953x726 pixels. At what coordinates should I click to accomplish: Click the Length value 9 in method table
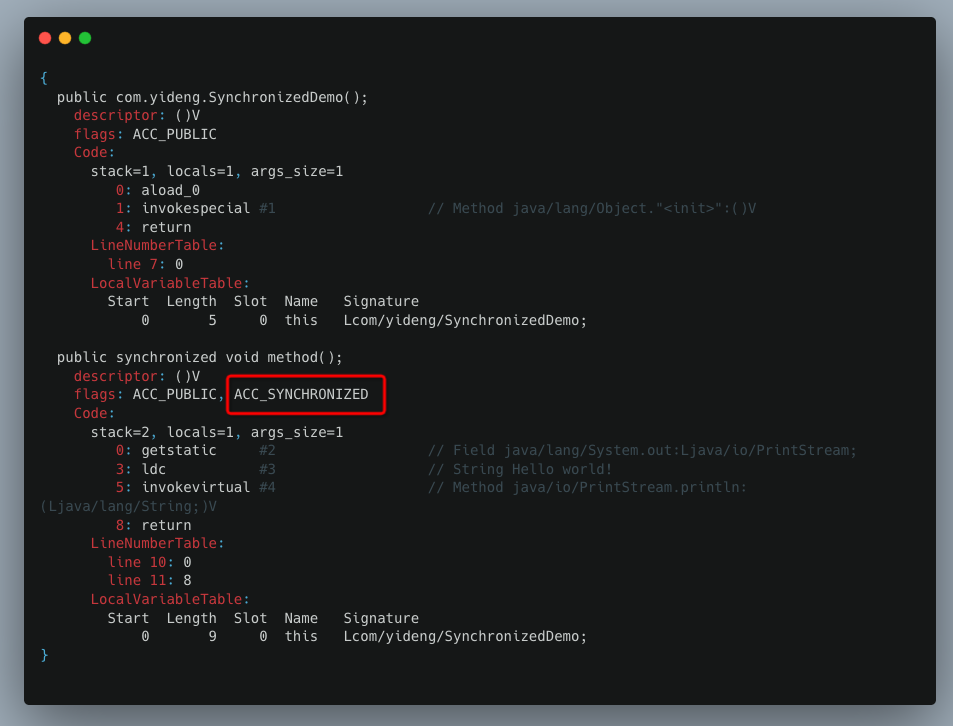(212, 636)
